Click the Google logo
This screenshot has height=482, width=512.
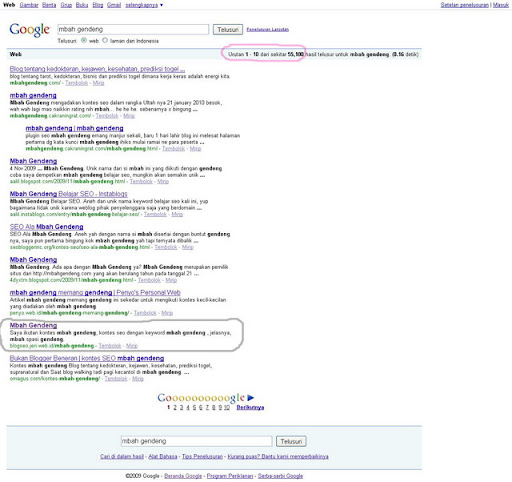[x=30, y=30]
